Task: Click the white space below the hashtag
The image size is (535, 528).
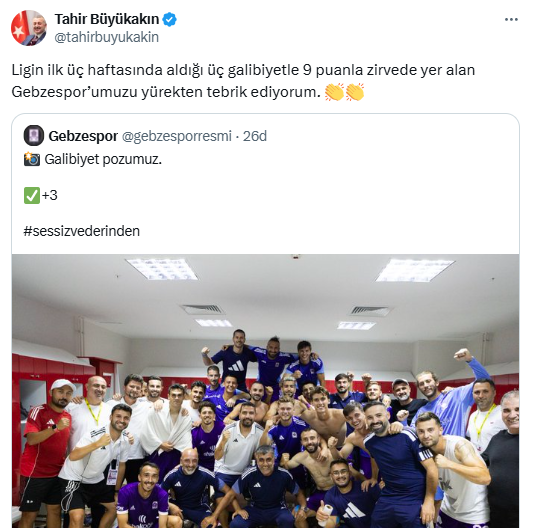Action: (x=265, y=246)
